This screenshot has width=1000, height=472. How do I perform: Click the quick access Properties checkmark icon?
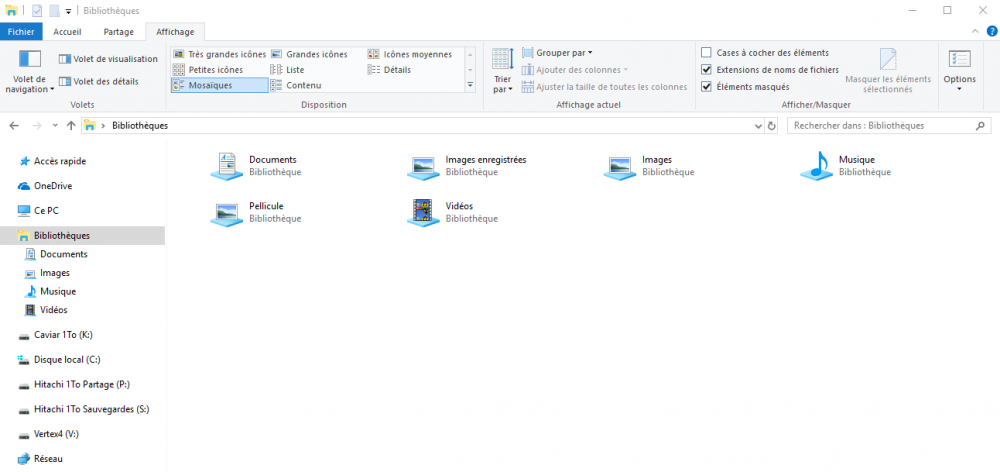(x=36, y=11)
